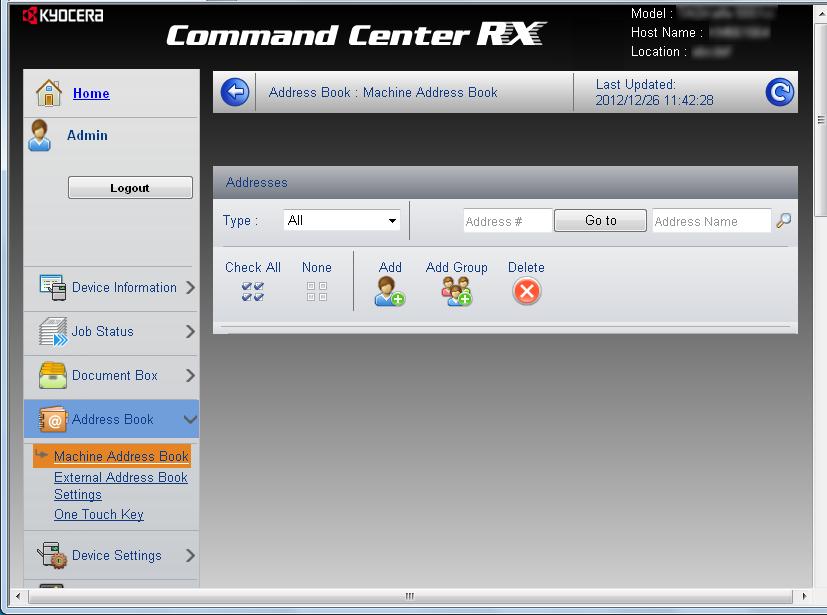Click the Admin username text
The height and width of the screenshot is (615, 827).
click(x=87, y=136)
